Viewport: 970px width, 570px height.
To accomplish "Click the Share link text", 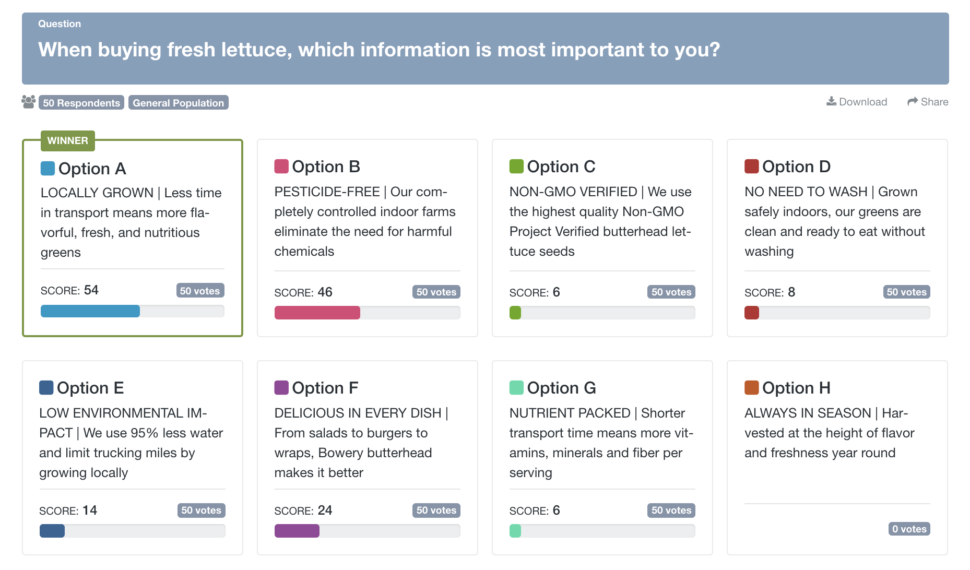I will point(934,101).
